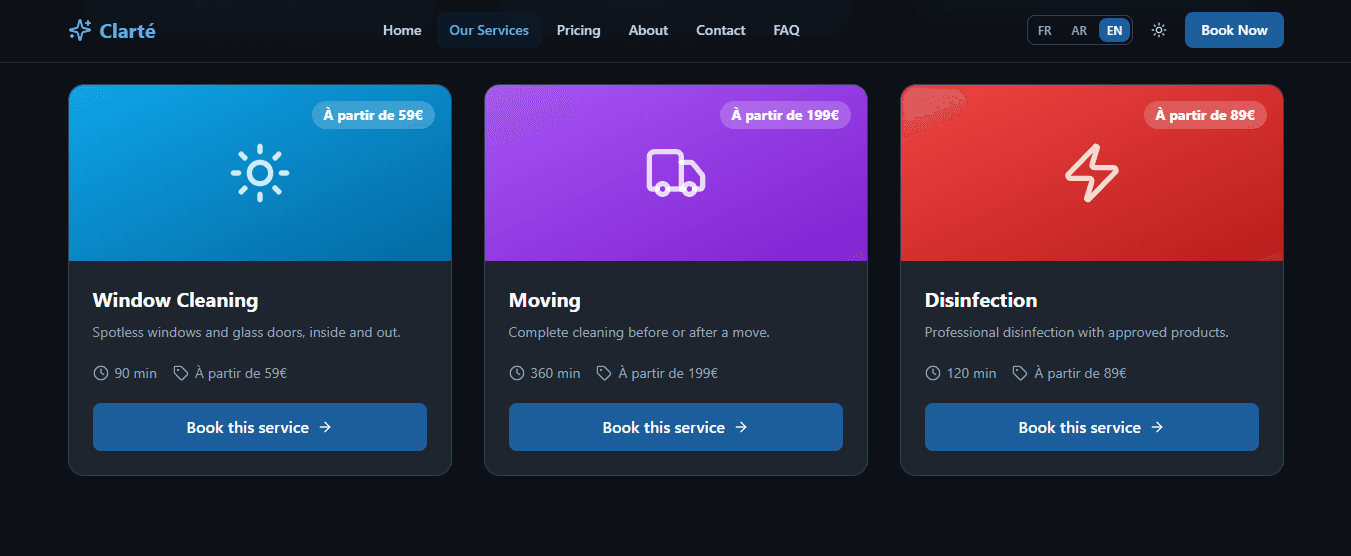The width and height of the screenshot is (1351, 556).
Task: Click the clock icon beside 360 min
Action: coord(516,373)
